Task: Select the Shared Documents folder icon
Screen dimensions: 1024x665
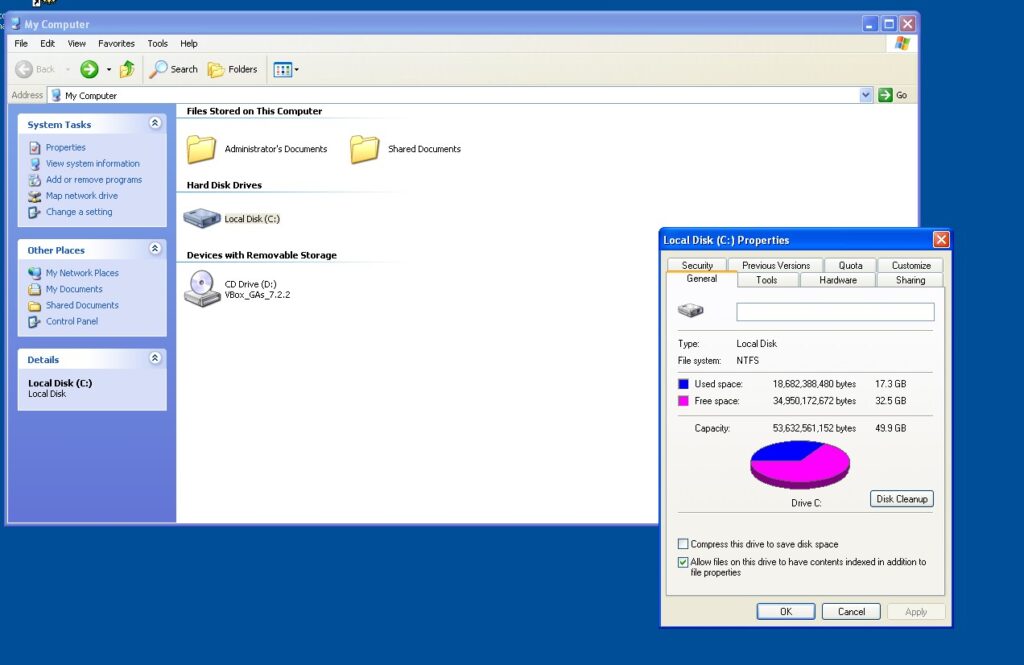Action: [x=365, y=149]
